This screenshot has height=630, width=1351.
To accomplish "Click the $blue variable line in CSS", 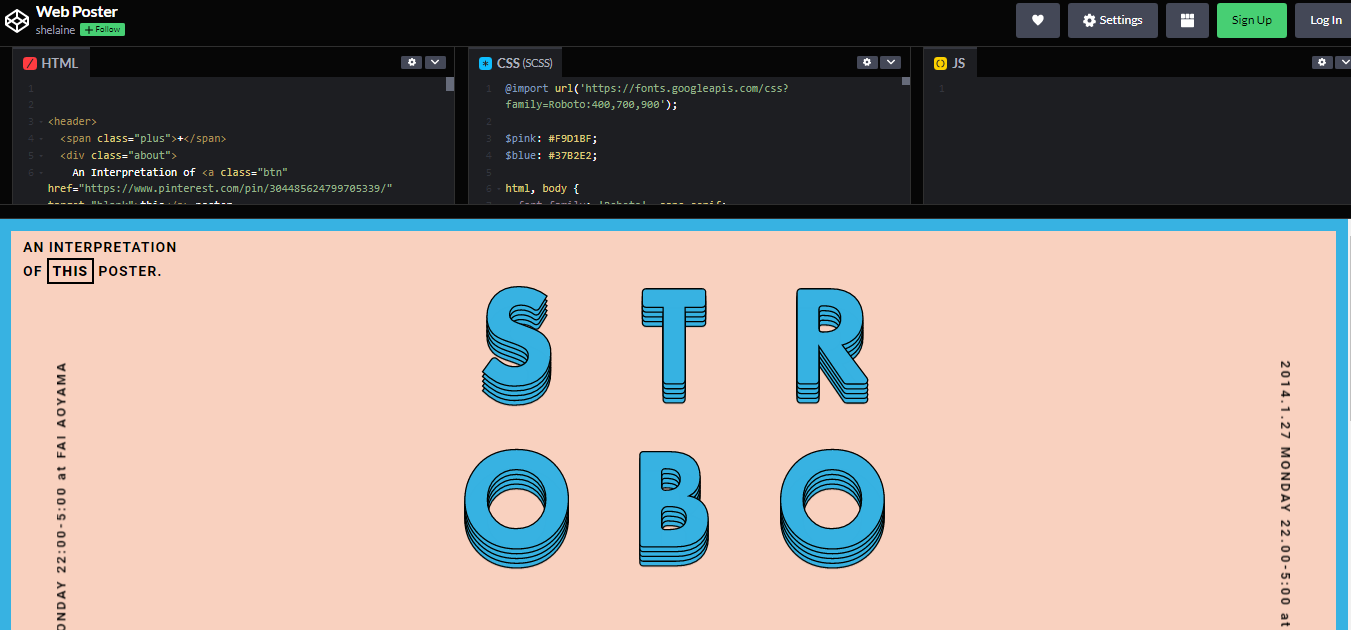I will tap(551, 155).
